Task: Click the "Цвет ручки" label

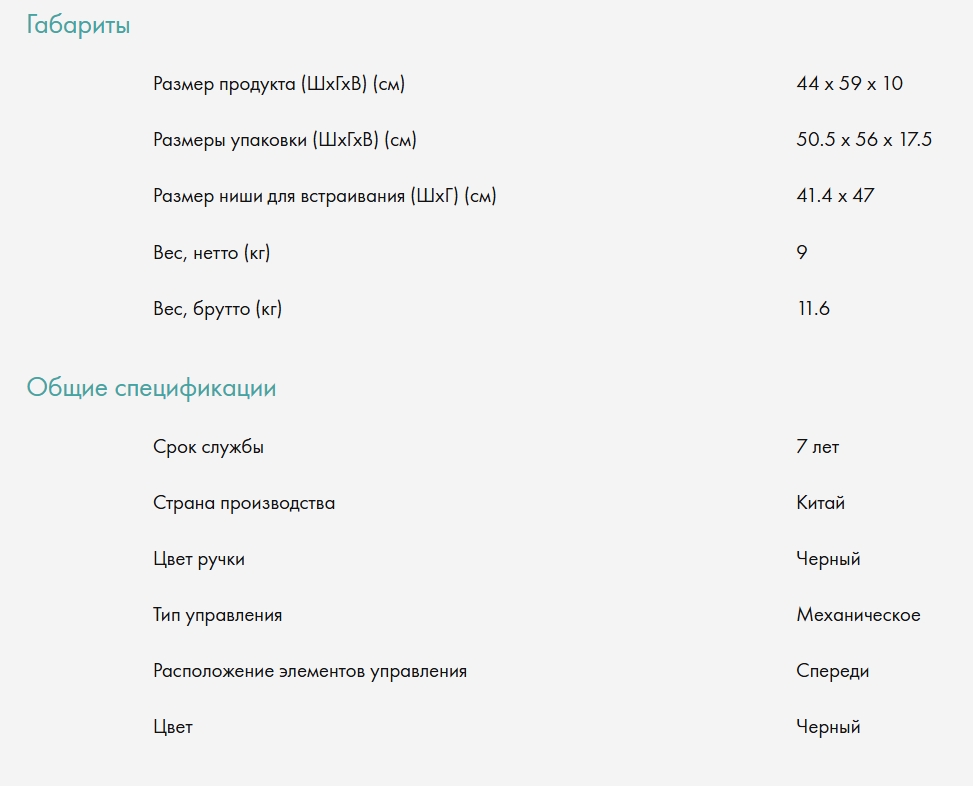Action: (x=199, y=559)
